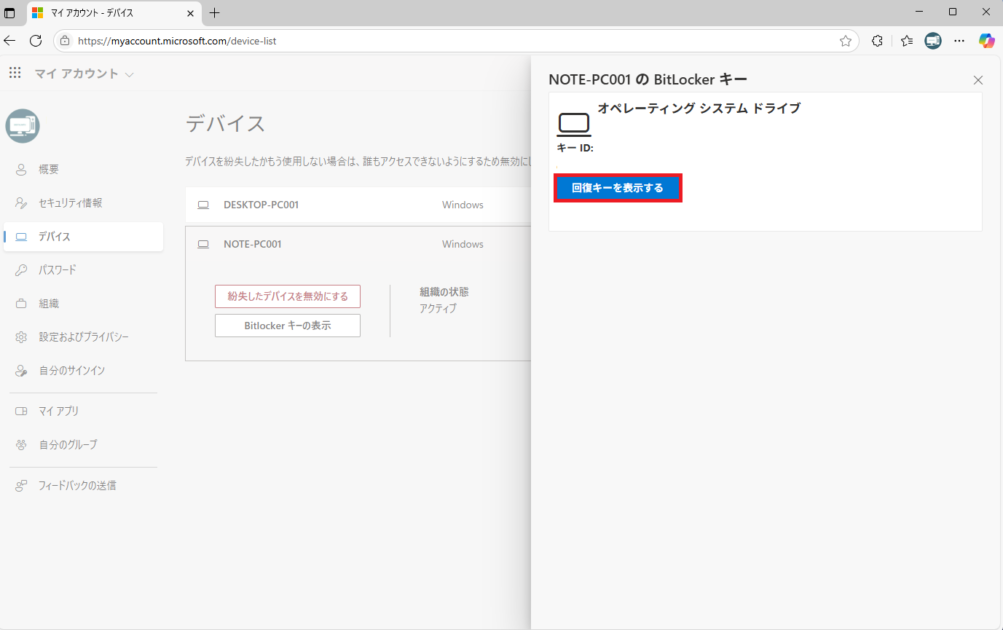1003x630 pixels.
Task: Open 概要 in the sidebar
Action: 83,169
